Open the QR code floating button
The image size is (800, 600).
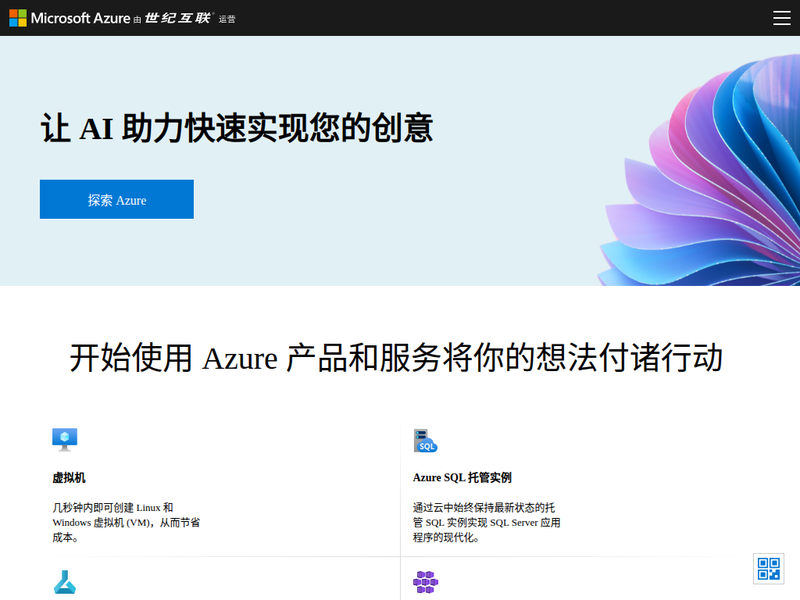coord(768,568)
